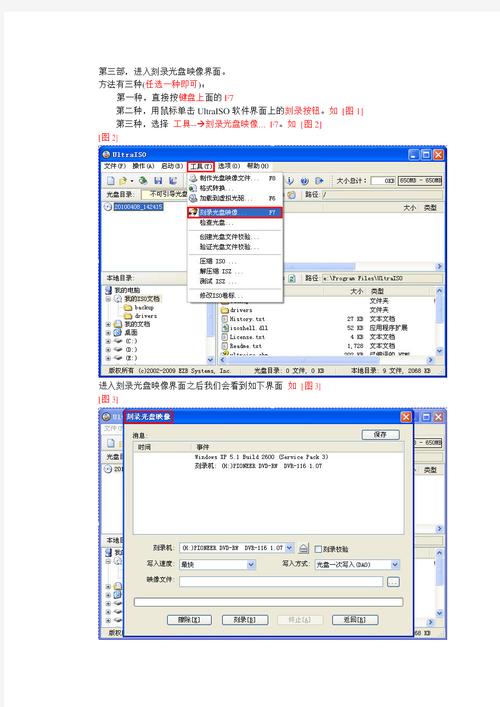Click the 格式转换 menu entry icon
Image resolution: width=500 pixels, height=707 pixels.
click(x=193, y=188)
